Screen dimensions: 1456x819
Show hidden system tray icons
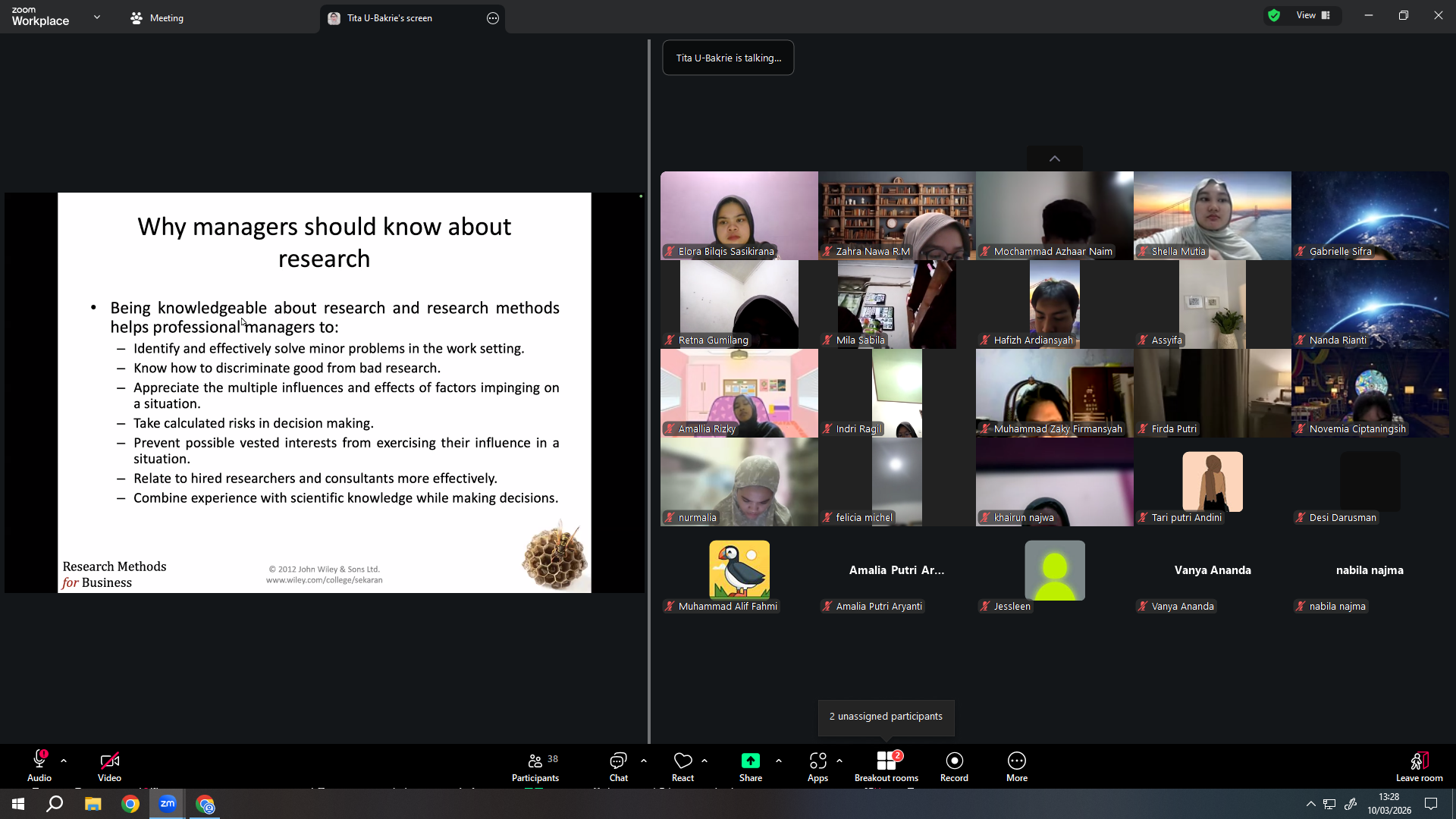pyautogui.click(x=1310, y=804)
